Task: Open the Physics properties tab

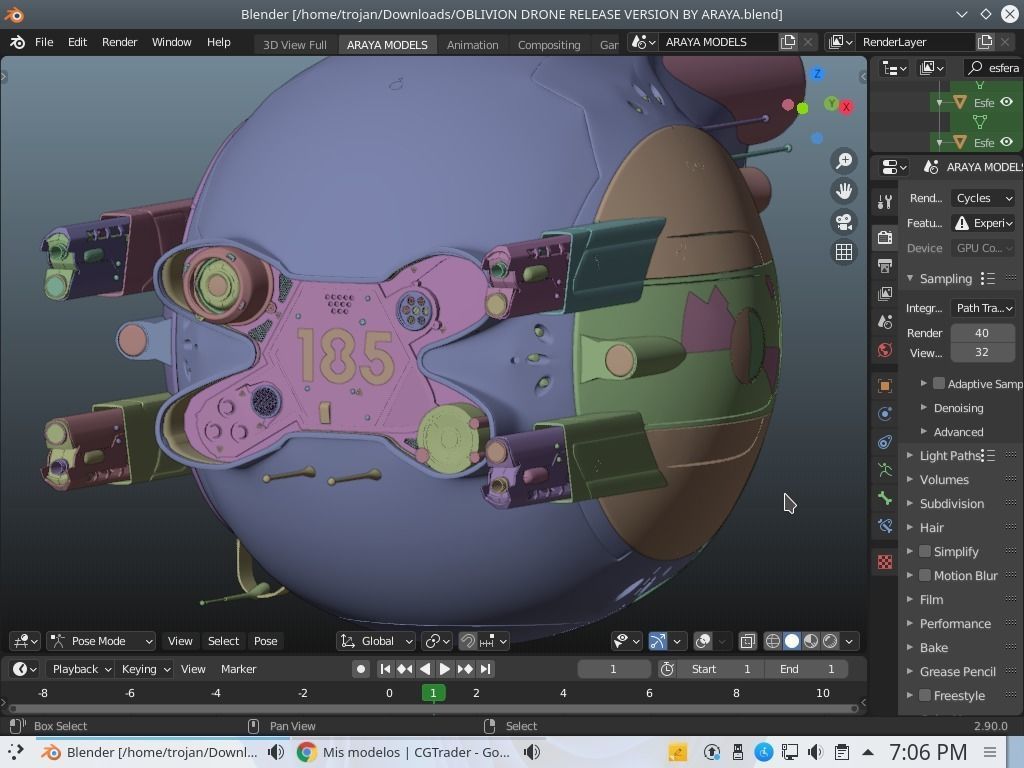Action: point(885,413)
